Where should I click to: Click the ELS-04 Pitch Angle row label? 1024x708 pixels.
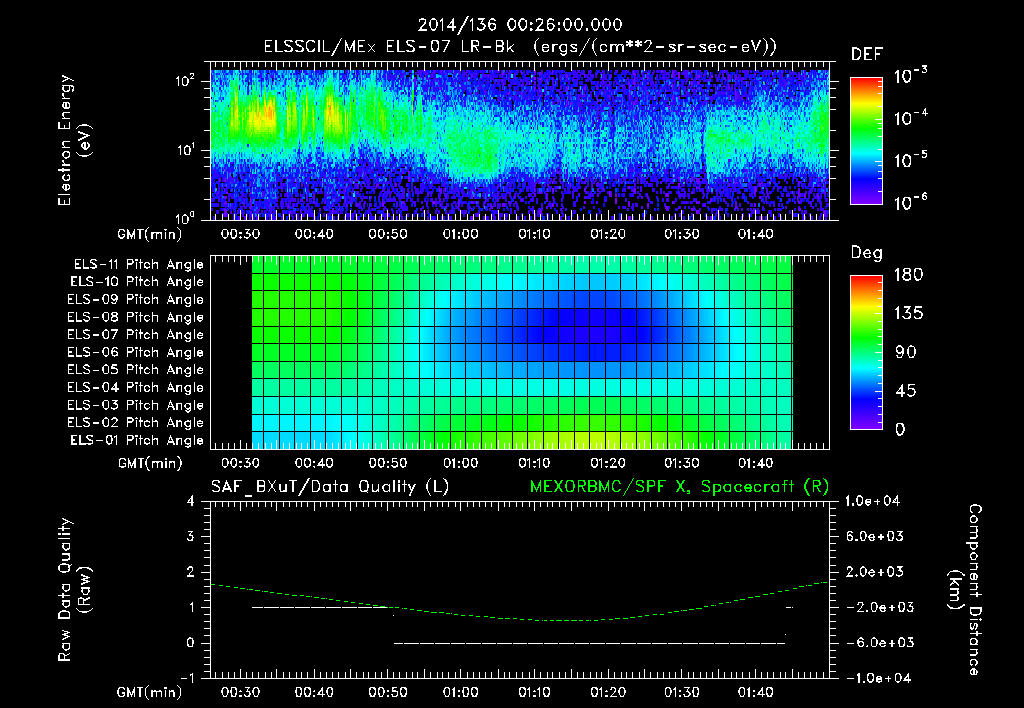coord(136,387)
